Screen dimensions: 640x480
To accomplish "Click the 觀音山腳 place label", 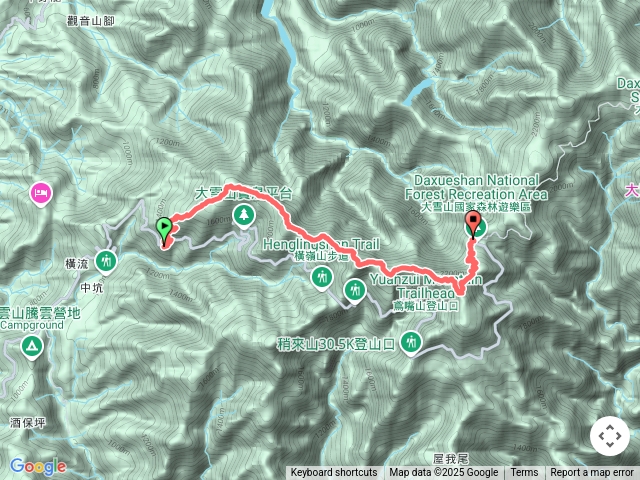I will coord(91,21).
